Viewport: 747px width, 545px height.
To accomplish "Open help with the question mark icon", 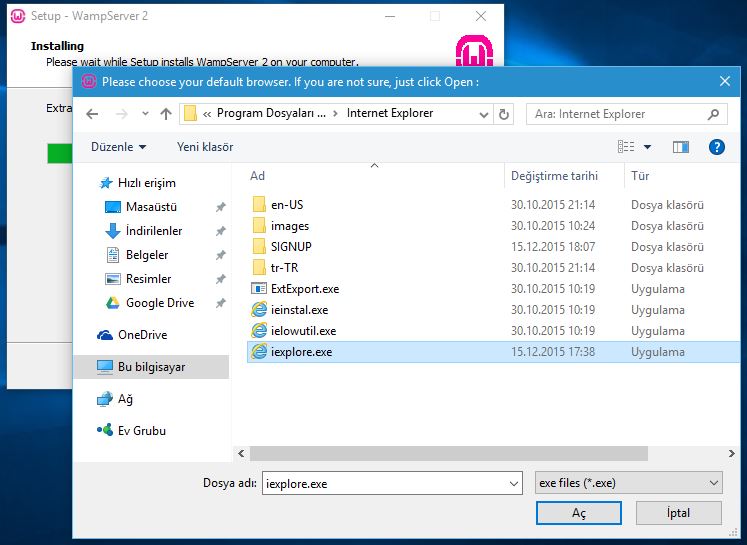I will pos(717,147).
